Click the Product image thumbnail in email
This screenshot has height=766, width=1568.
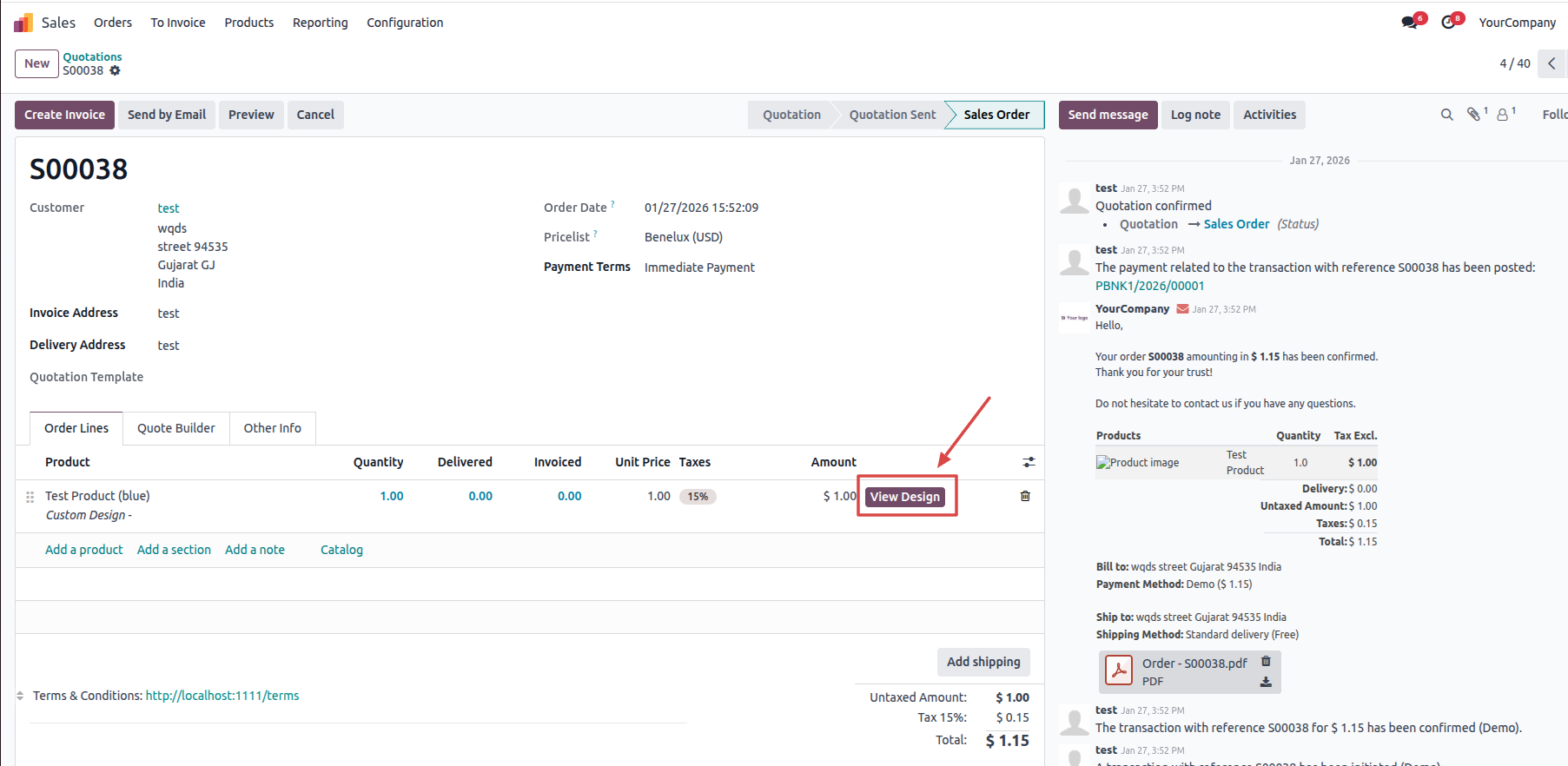[1137, 463]
